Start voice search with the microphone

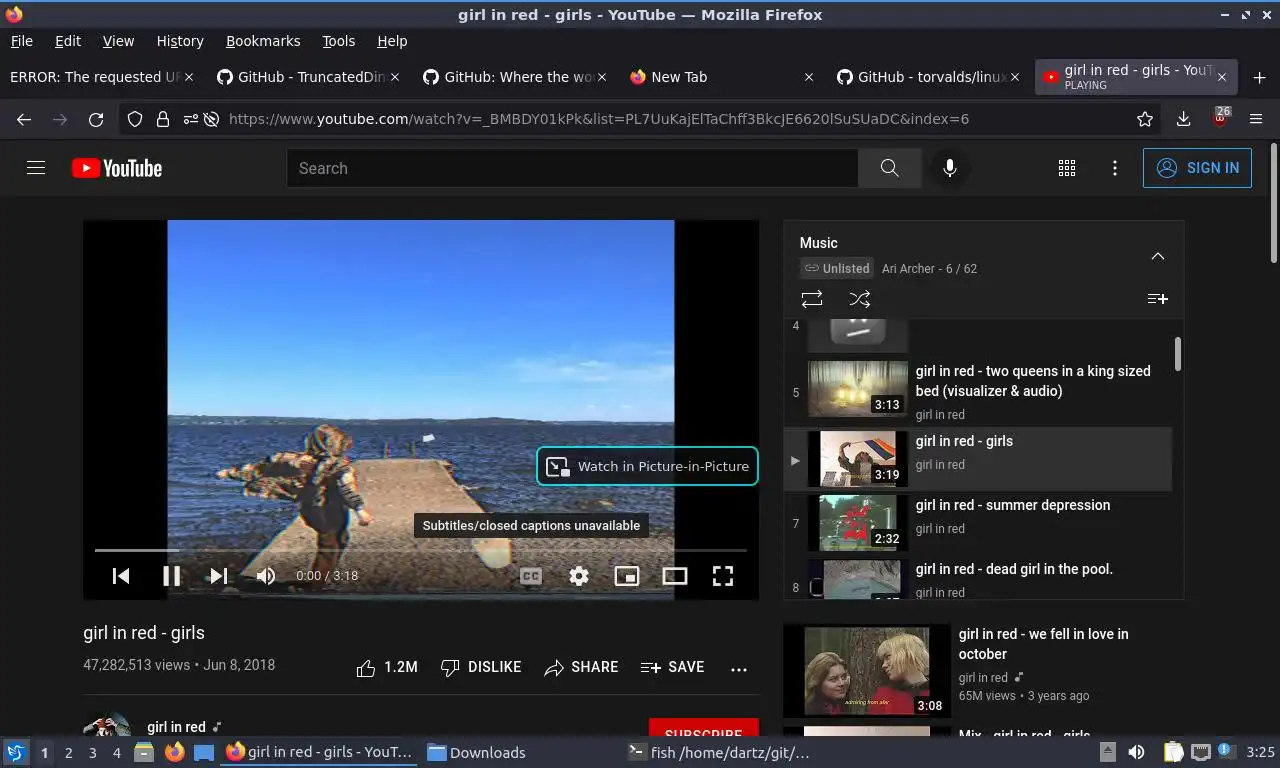[950, 168]
